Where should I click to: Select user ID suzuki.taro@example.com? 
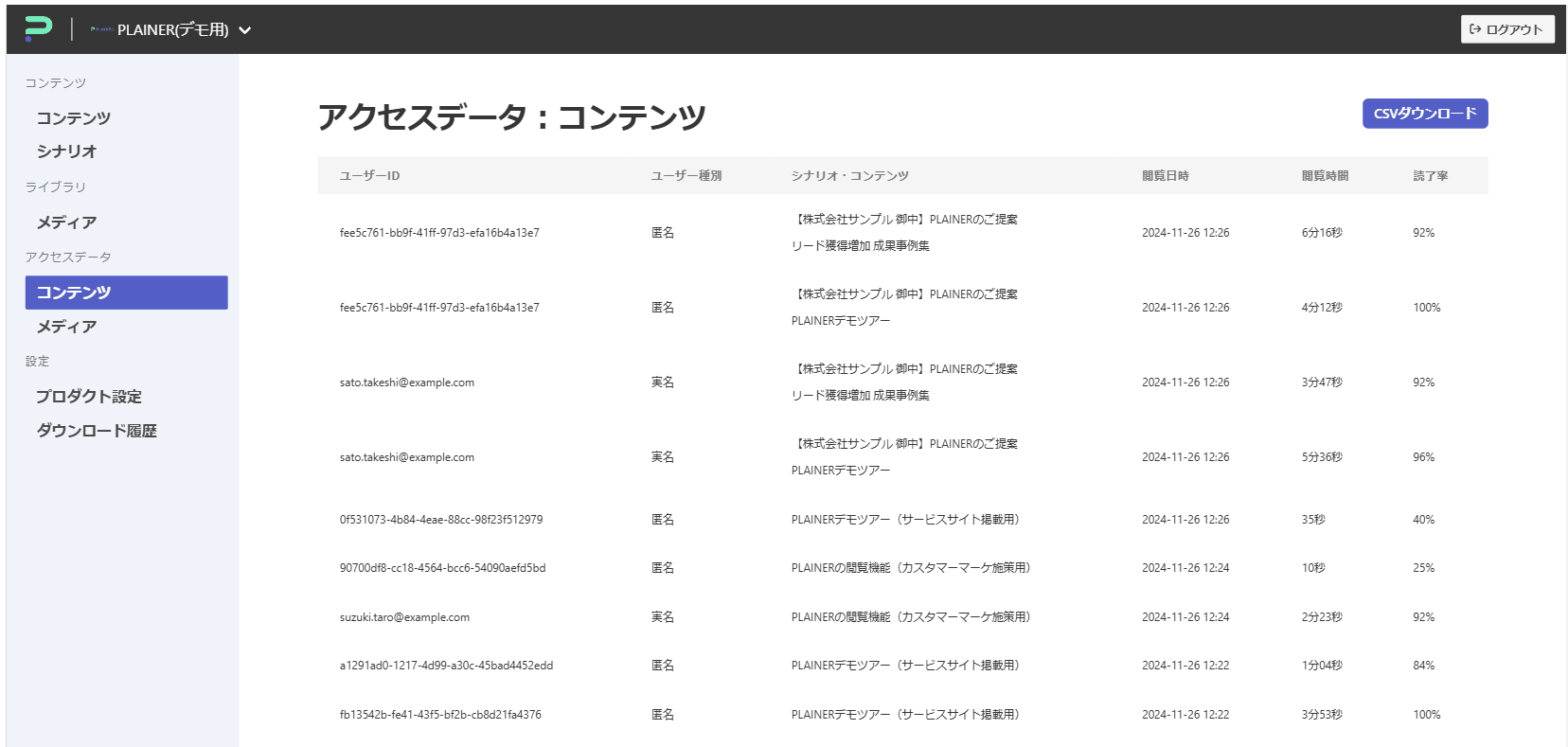(x=404, y=617)
